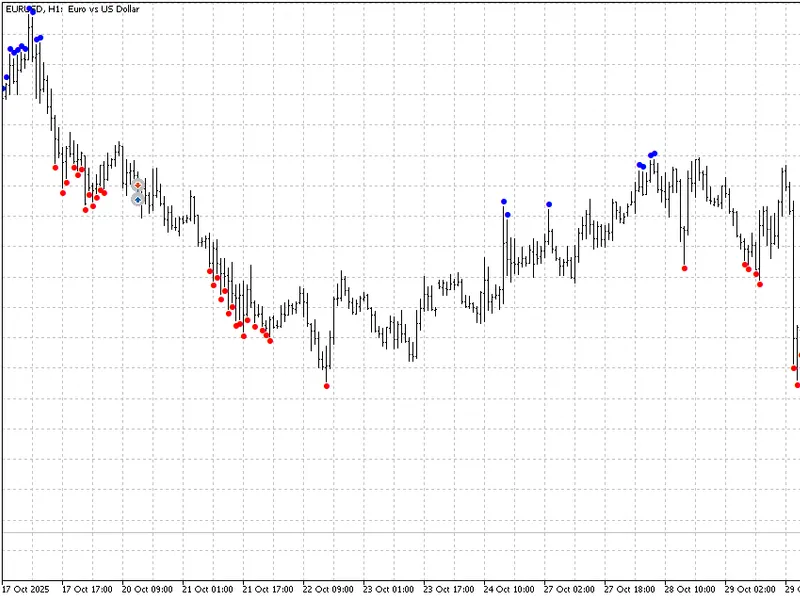800x600 pixels.
Task: Click the '22 Oct 09:00' time axis label
Action: pyautogui.click(x=328, y=589)
